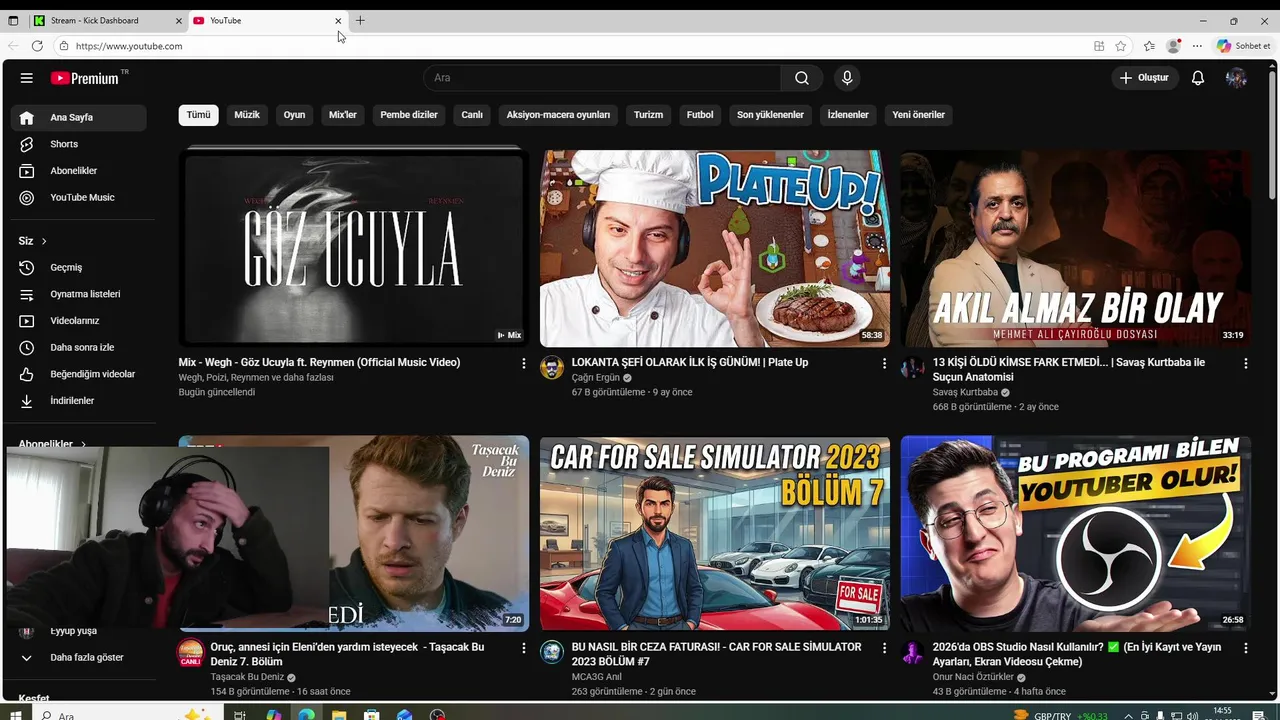The height and width of the screenshot is (720, 1280).
Task: Open Windows Start button
Action: pyautogui.click(x=16, y=715)
